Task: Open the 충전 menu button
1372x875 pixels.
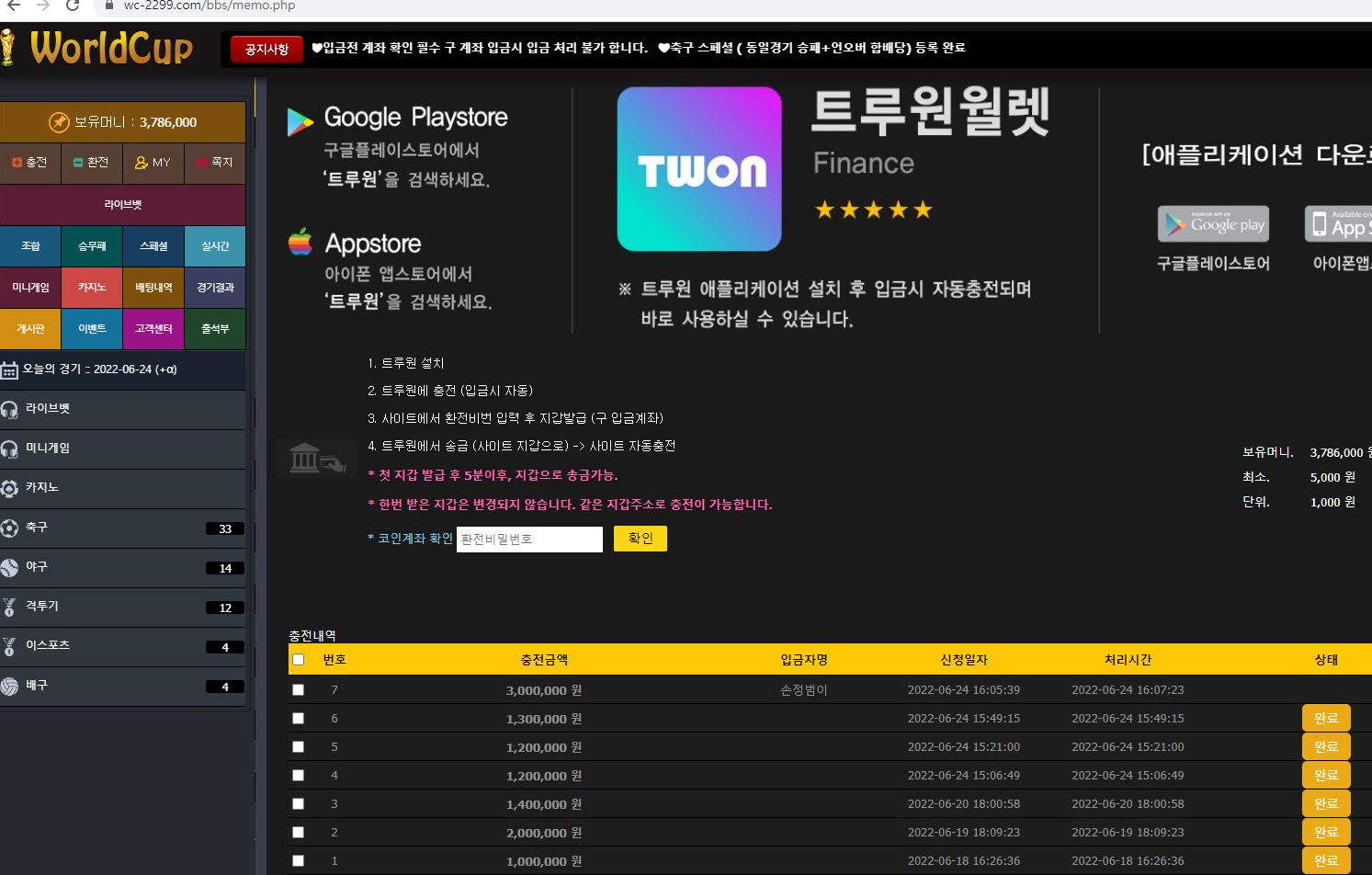Action: pyautogui.click(x=30, y=163)
